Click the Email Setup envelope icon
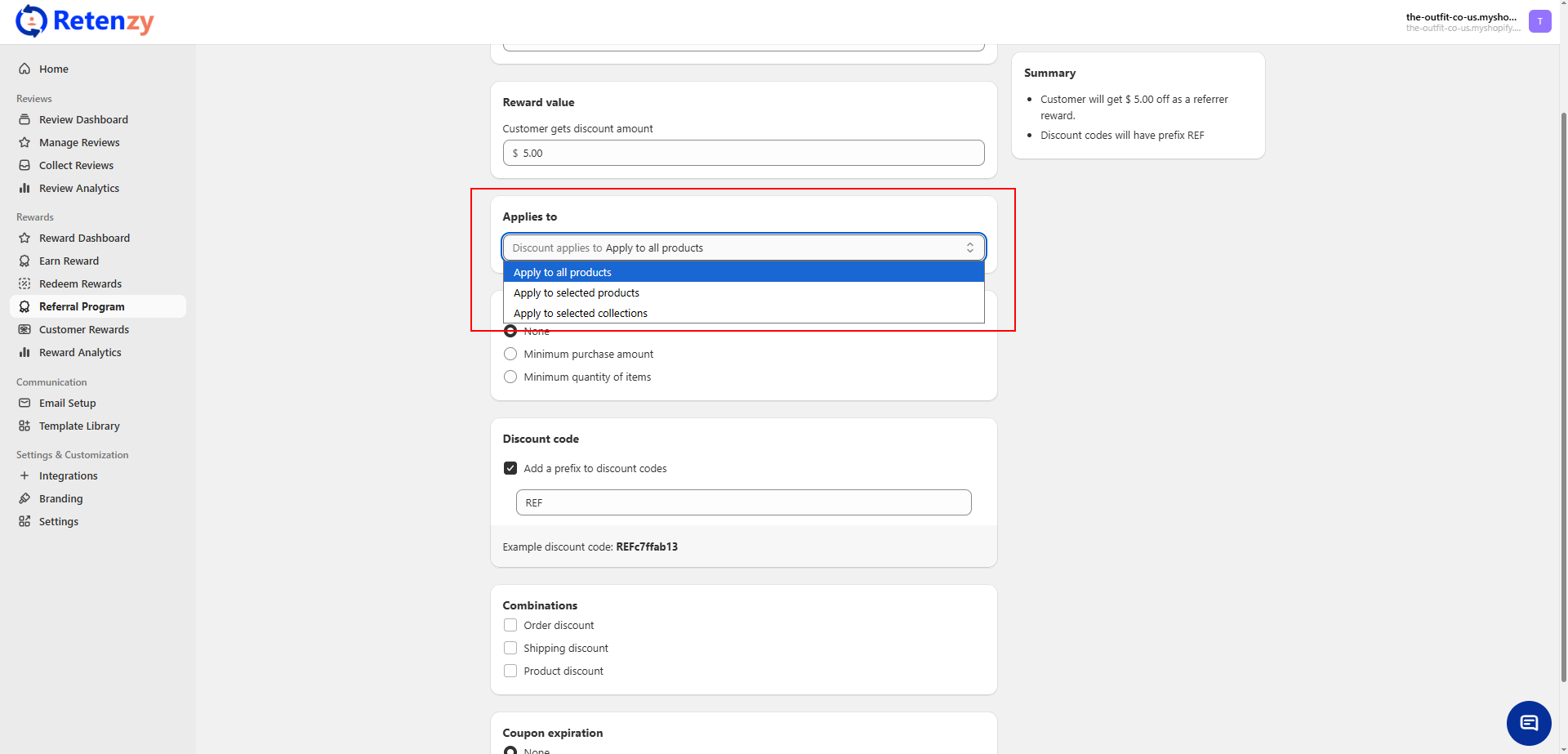The image size is (1568, 754). [24, 404]
